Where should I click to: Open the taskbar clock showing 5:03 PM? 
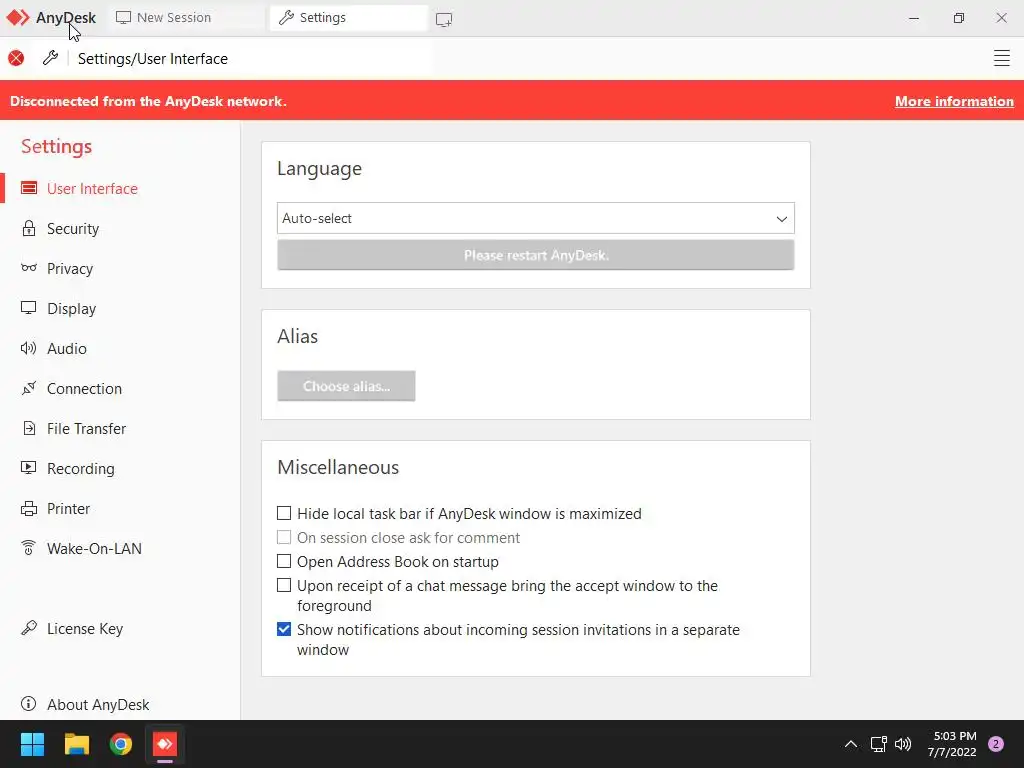click(952, 744)
